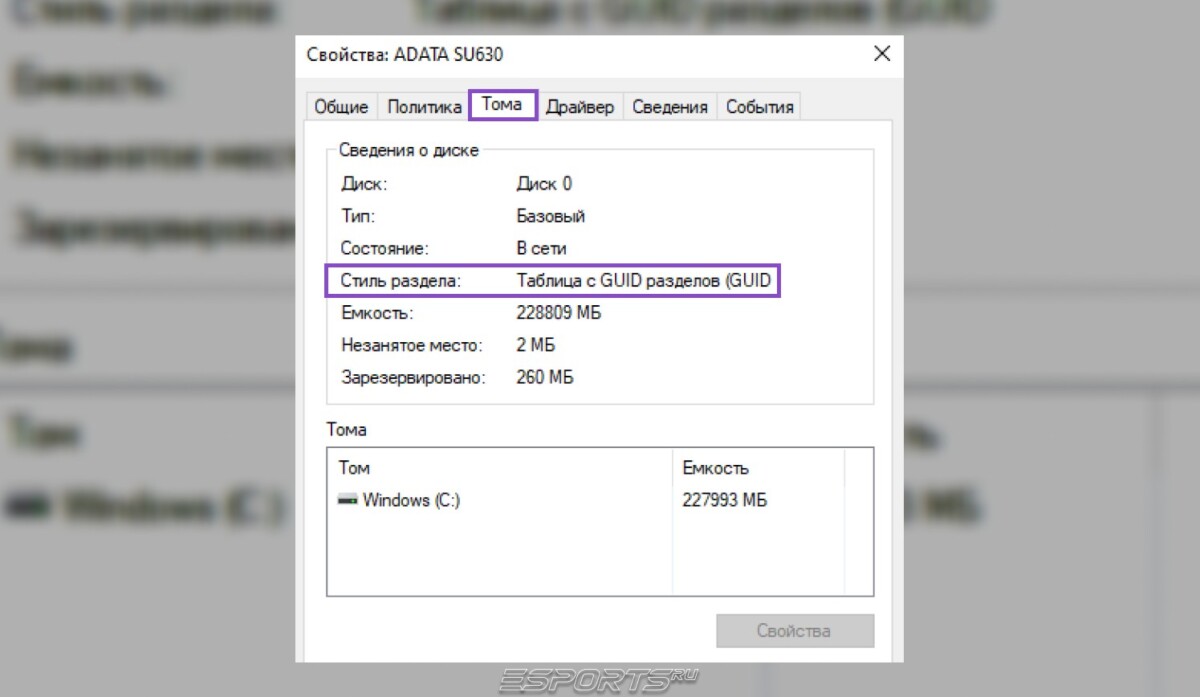Screen dimensions: 1200x697
Task: Click the 227993 МБ volume capacity cell
Action: click(x=725, y=500)
